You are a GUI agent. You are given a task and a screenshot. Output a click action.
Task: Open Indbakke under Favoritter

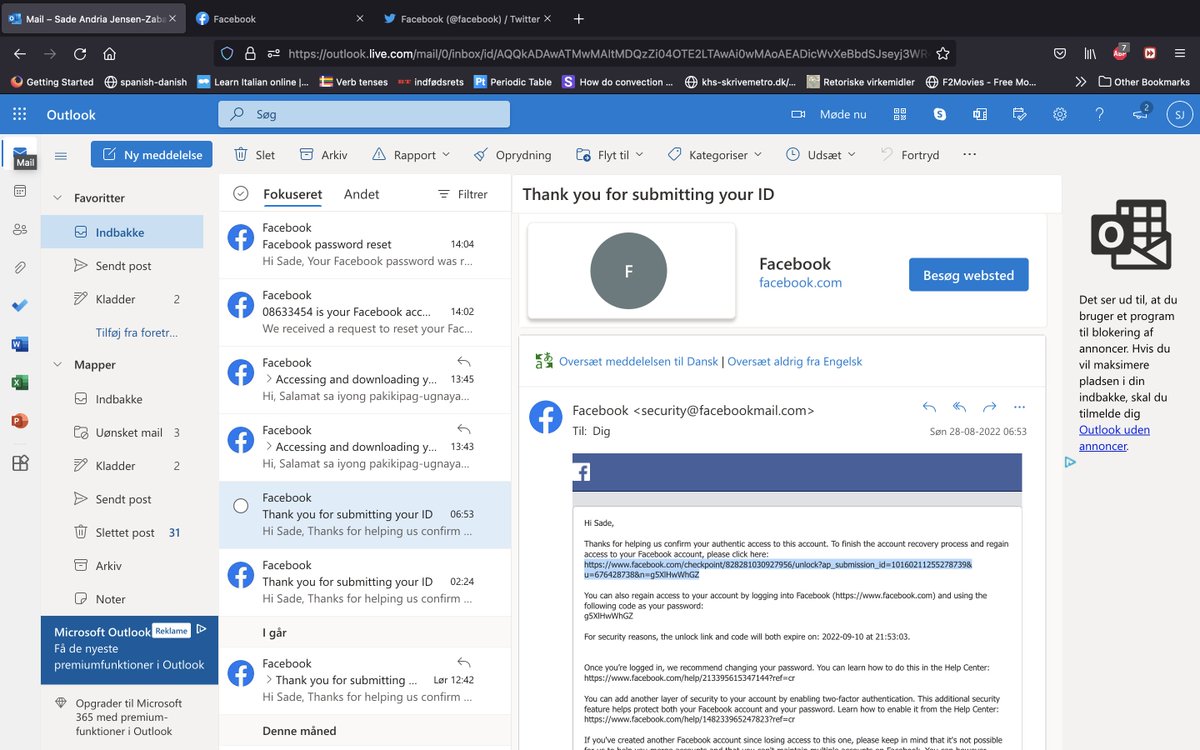(x=122, y=232)
